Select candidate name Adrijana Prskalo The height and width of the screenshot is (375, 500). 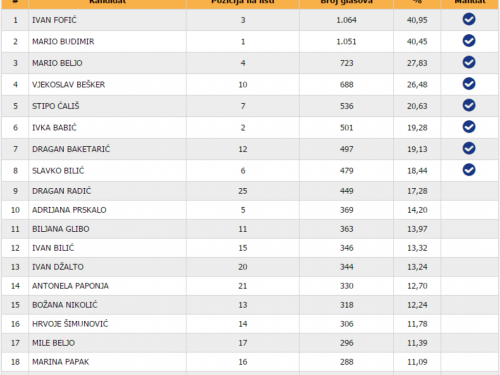coord(69,210)
